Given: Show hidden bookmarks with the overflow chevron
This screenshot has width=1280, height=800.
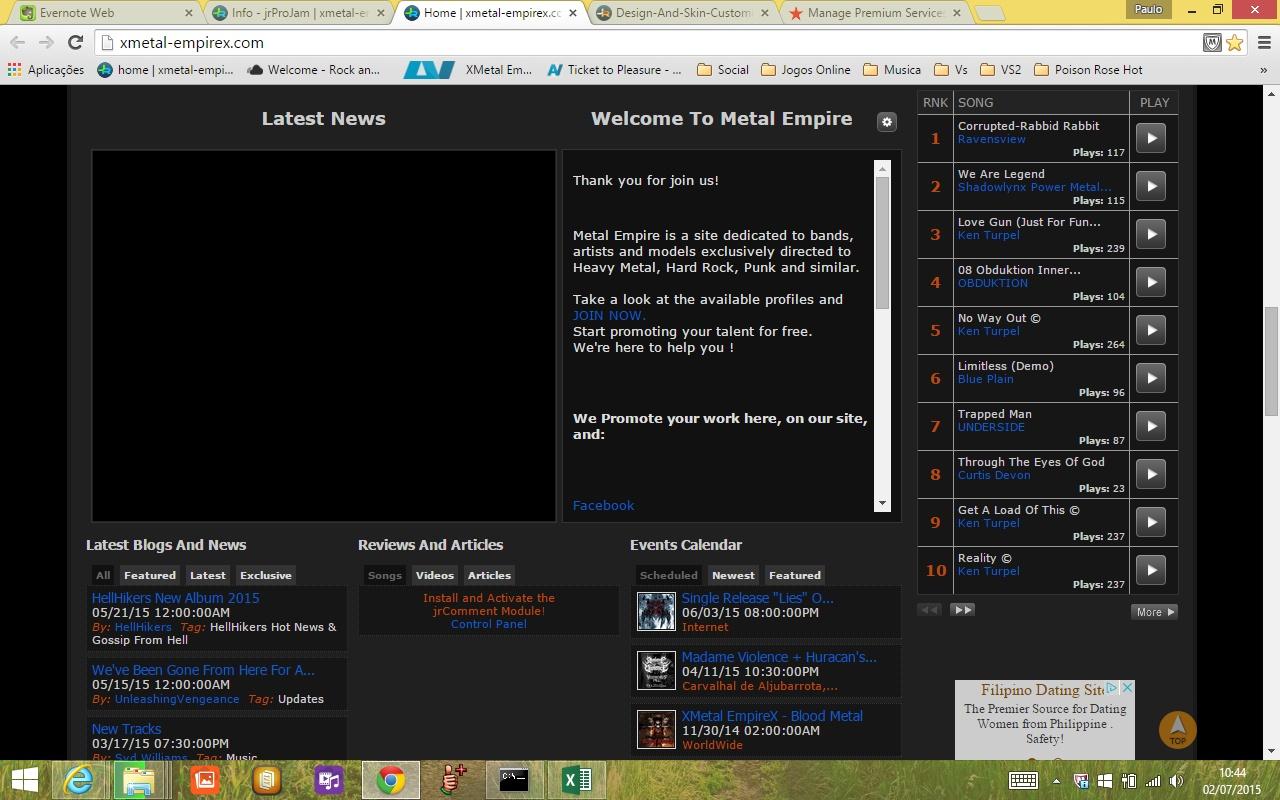Looking at the screenshot, I should click(x=1264, y=70).
